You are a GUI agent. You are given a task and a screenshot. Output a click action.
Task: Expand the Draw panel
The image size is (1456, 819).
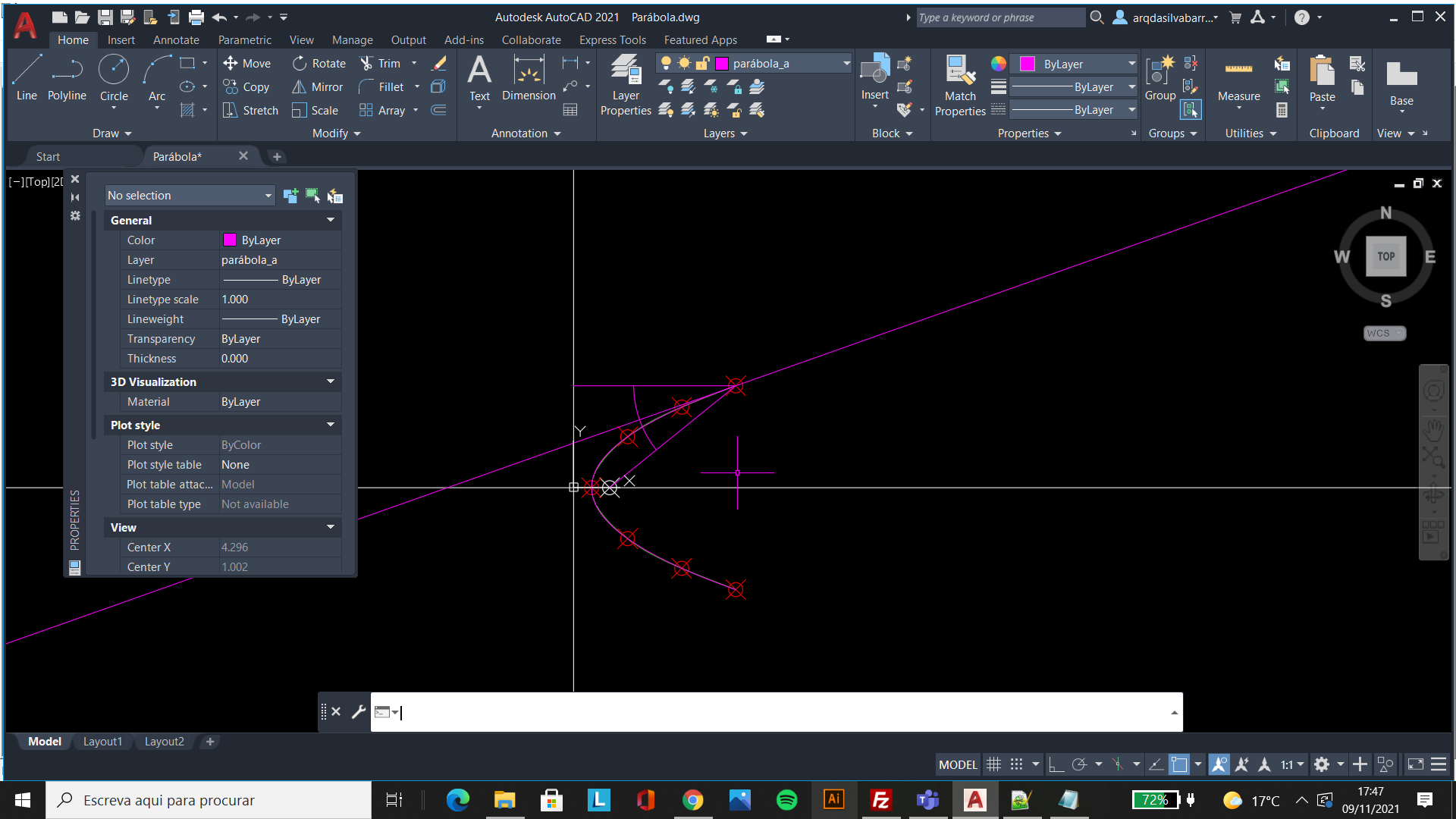(112, 133)
